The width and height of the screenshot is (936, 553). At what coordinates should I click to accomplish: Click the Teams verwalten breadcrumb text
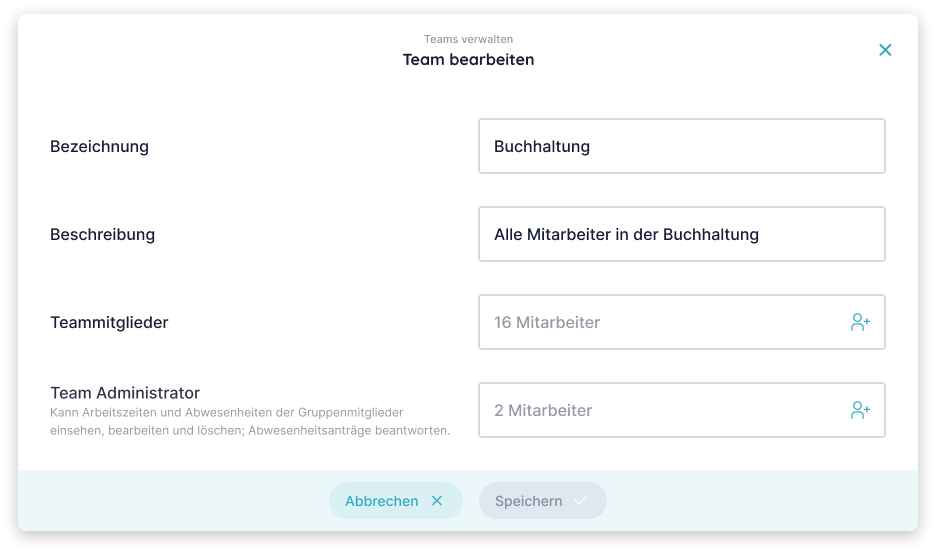pos(468,39)
